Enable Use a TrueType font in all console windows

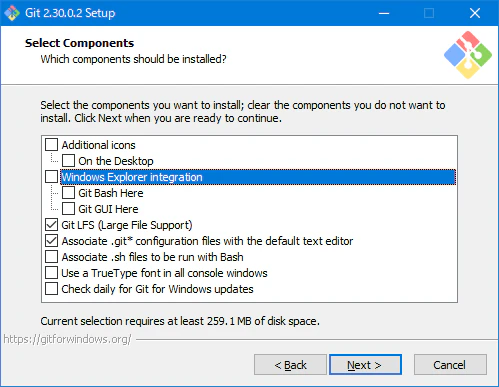point(51,273)
